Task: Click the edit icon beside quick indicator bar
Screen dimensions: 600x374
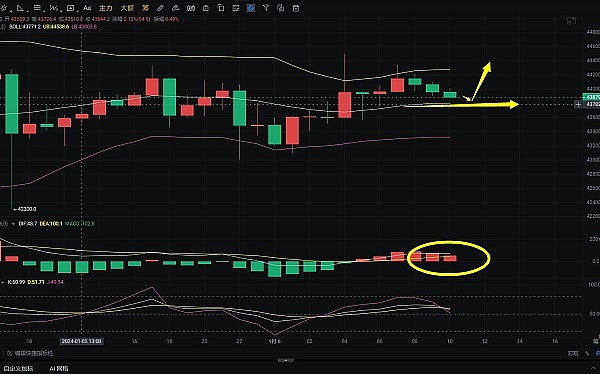Action: [x=10, y=353]
